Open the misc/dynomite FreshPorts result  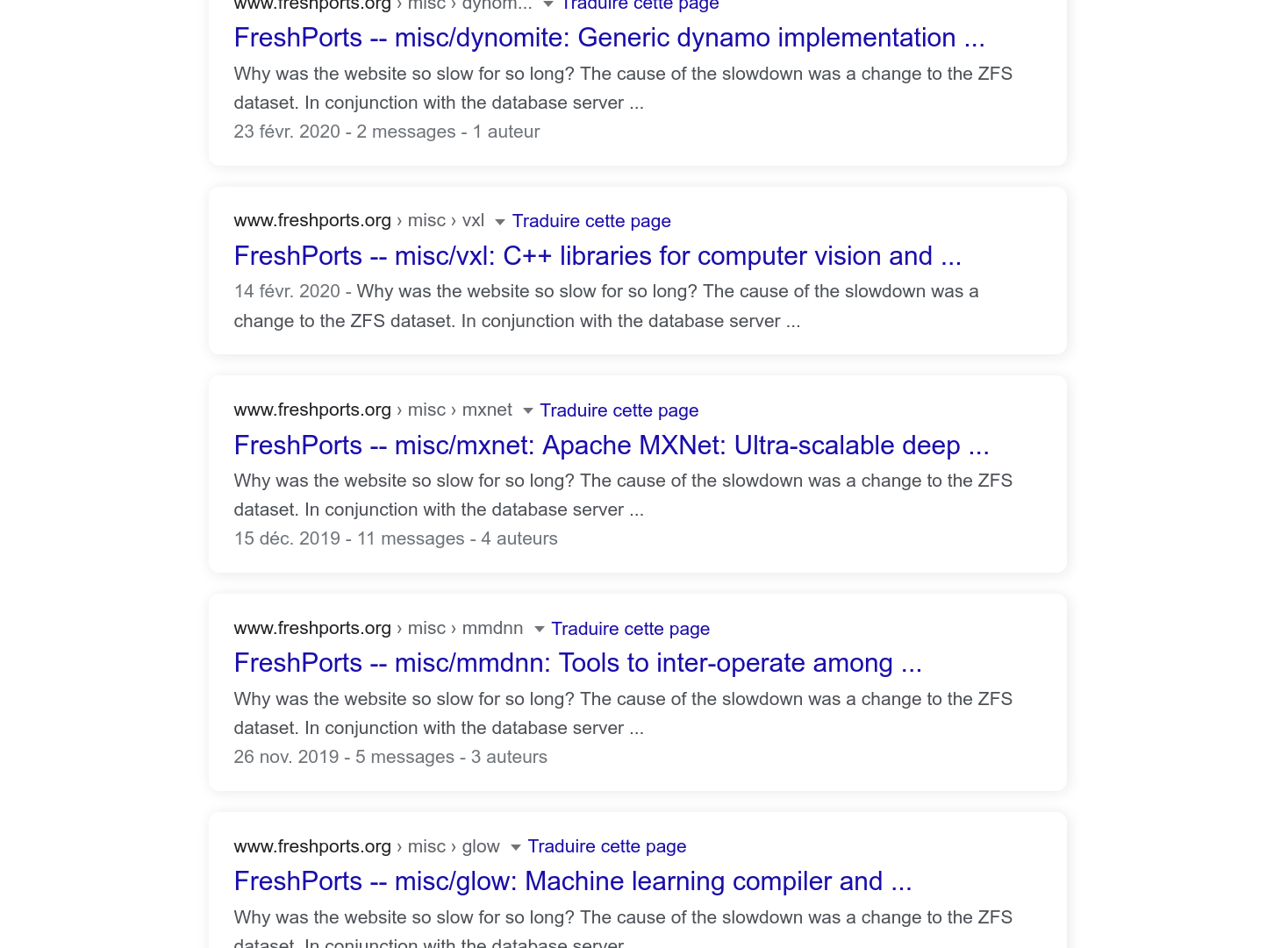(x=609, y=38)
